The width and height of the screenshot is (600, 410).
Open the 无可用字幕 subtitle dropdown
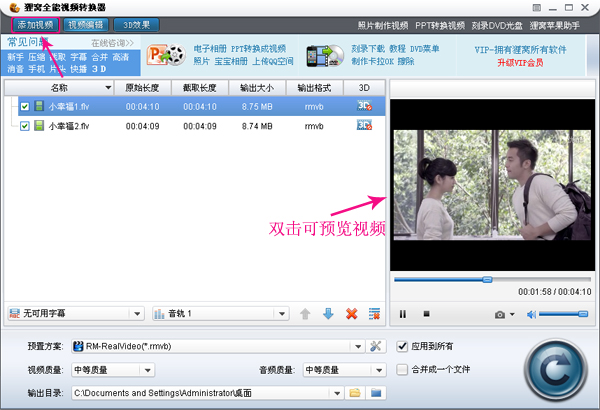click(x=76, y=314)
